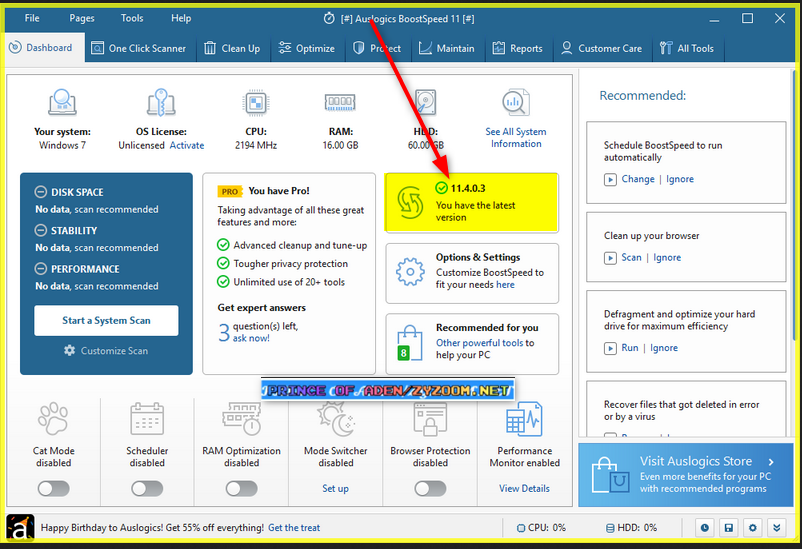The height and width of the screenshot is (549, 802).
Task: Enable Browser Protection toggle
Action: pos(430,489)
